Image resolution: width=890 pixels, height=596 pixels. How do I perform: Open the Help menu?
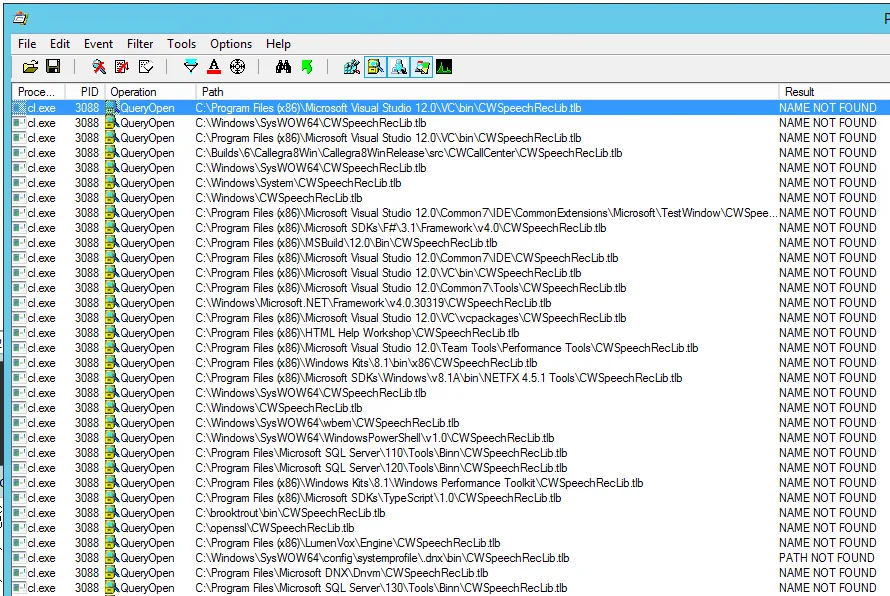click(278, 44)
